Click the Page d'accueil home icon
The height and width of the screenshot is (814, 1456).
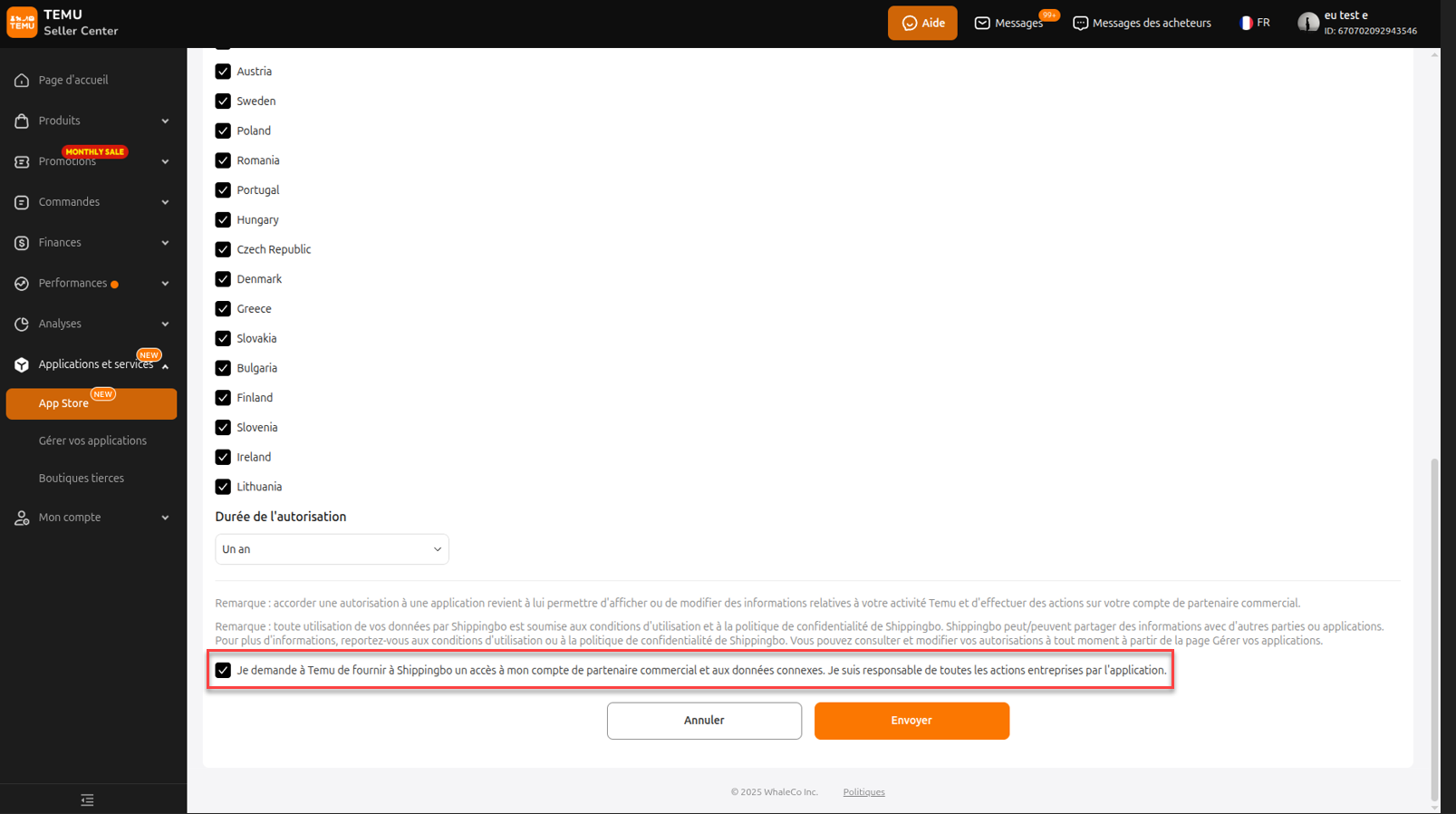coord(22,81)
